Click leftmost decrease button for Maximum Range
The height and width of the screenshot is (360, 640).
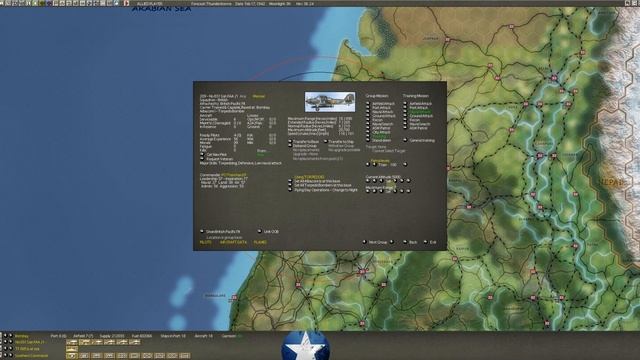pos(368,191)
